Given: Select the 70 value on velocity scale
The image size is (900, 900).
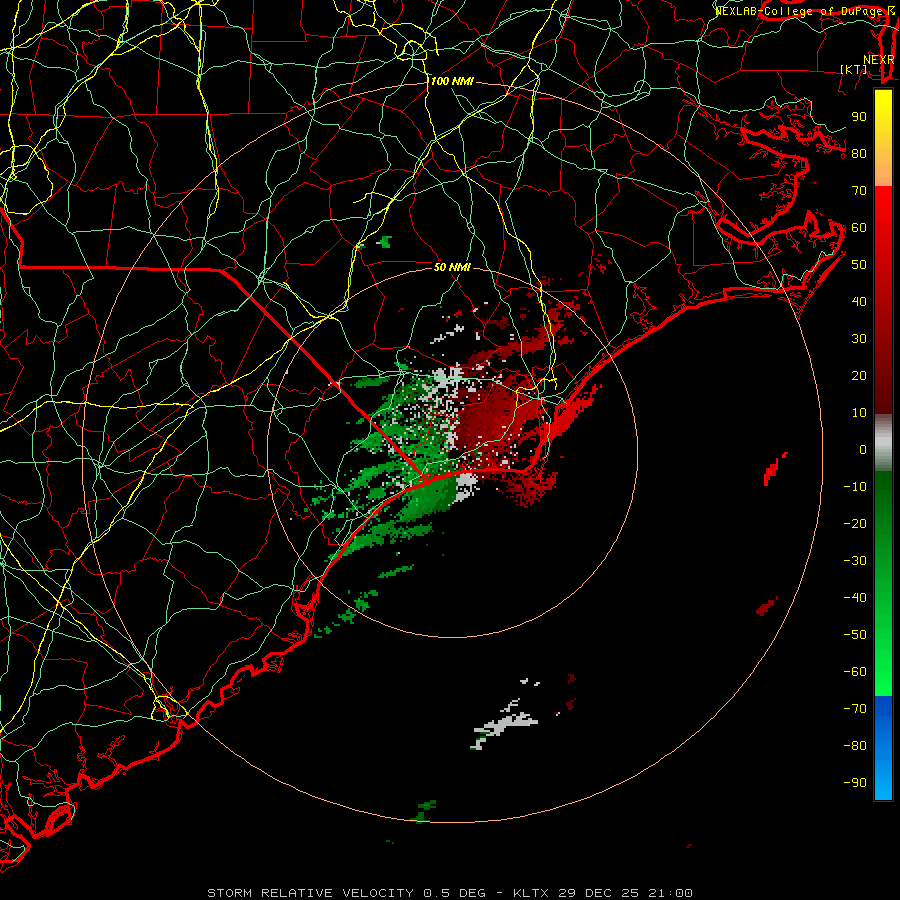Looking at the screenshot, I should coord(859,191).
